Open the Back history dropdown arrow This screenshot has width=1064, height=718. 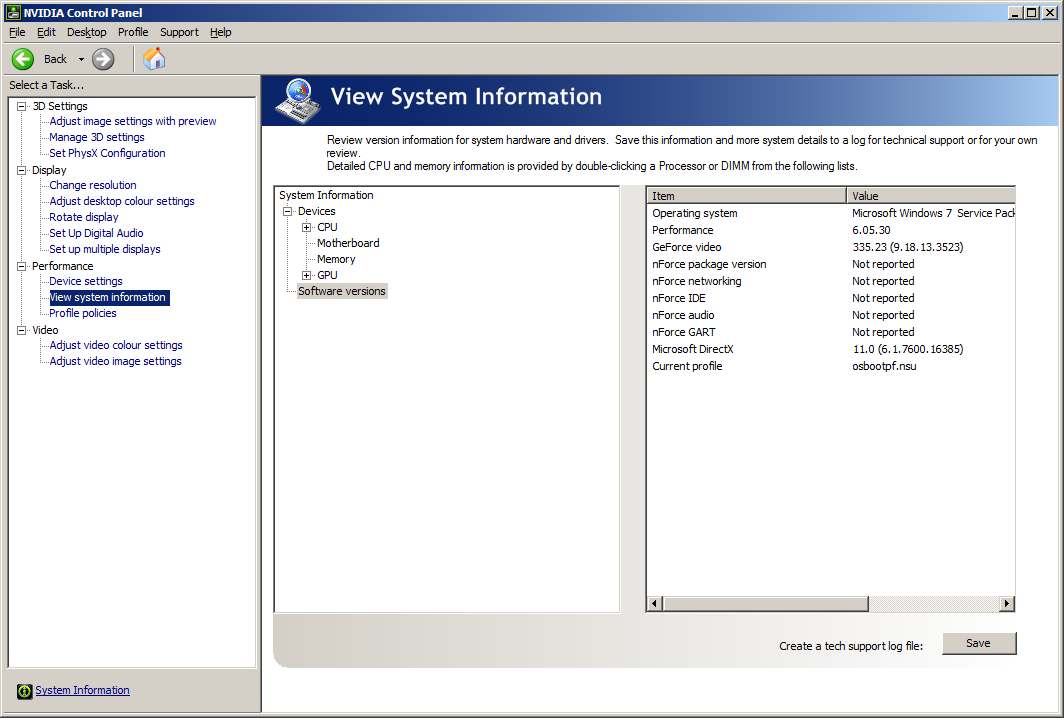tap(81, 59)
